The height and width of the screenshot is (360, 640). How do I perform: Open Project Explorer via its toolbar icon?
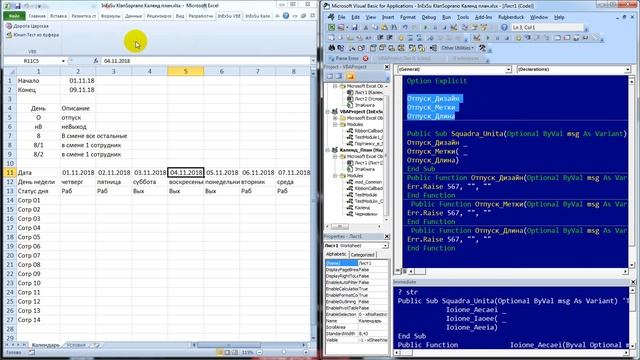465,27
